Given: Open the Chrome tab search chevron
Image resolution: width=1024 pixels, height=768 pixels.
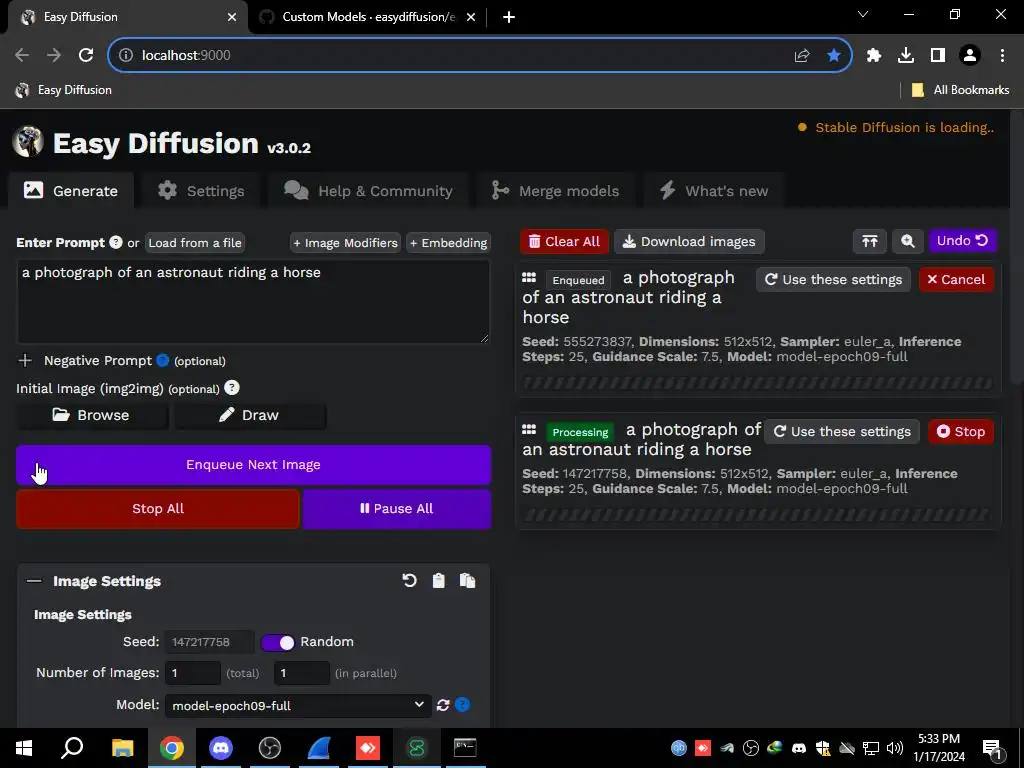Looking at the screenshot, I should [x=863, y=14].
